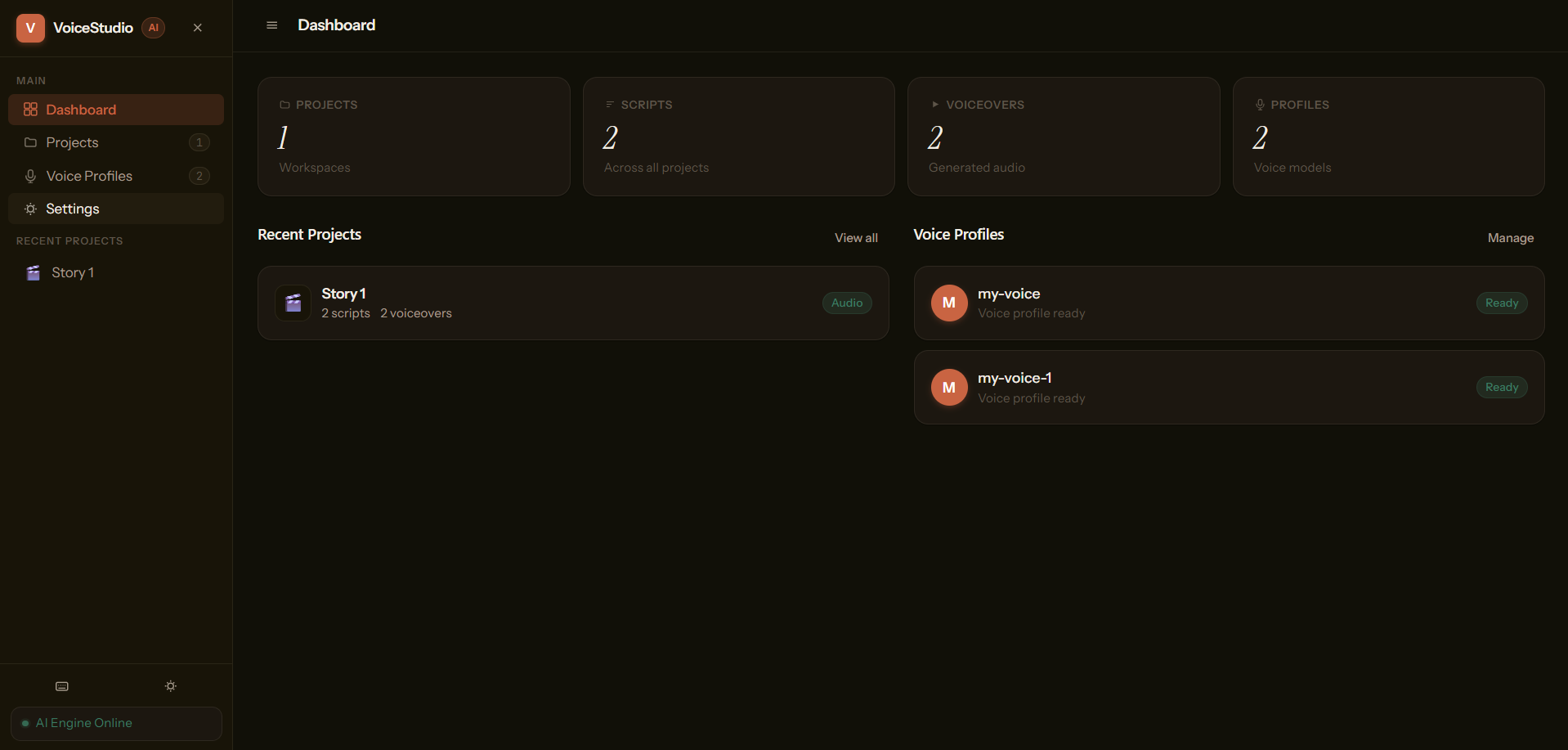
Task: Open Voice Profiles in the sidebar
Action: pyautogui.click(x=116, y=176)
